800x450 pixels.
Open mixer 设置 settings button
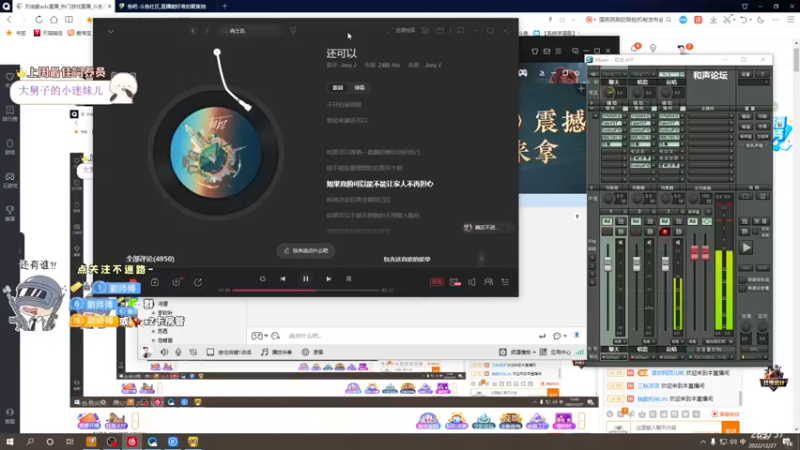point(746,74)
